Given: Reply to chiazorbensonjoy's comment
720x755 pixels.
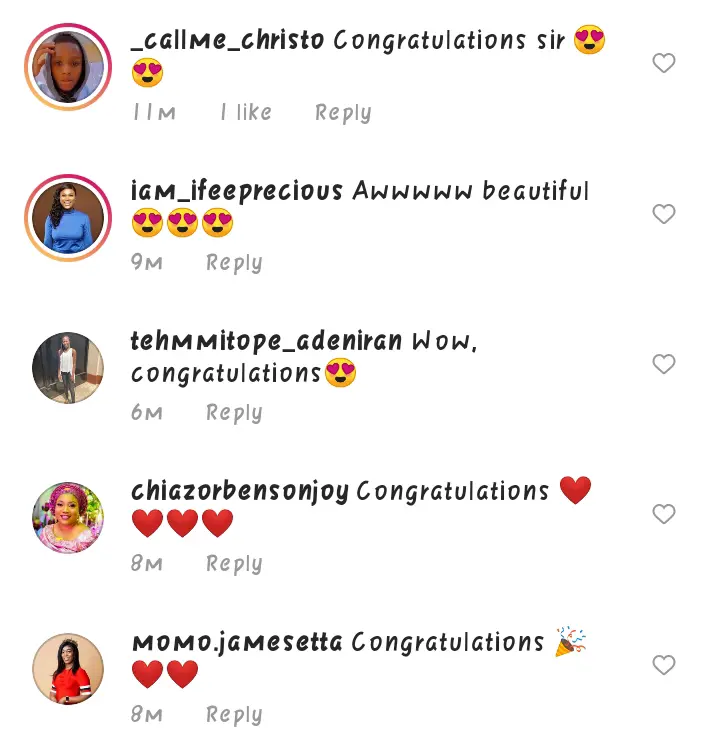Looking at the screenshot, I should (234, 564).
